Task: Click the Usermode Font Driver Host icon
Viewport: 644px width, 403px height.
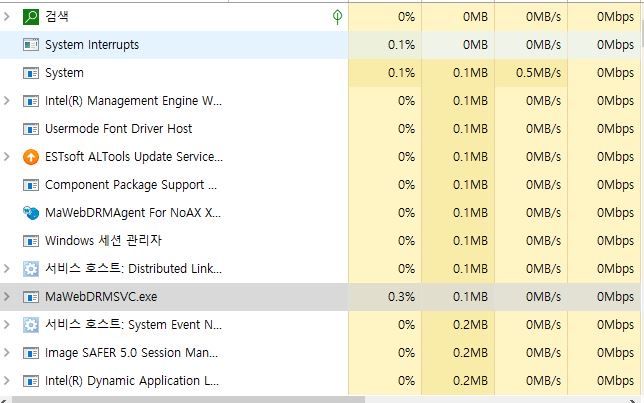Action: coord(30,129)
